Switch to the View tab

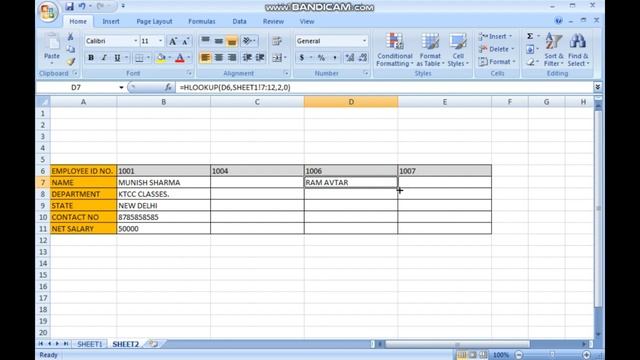coord(307,21)
